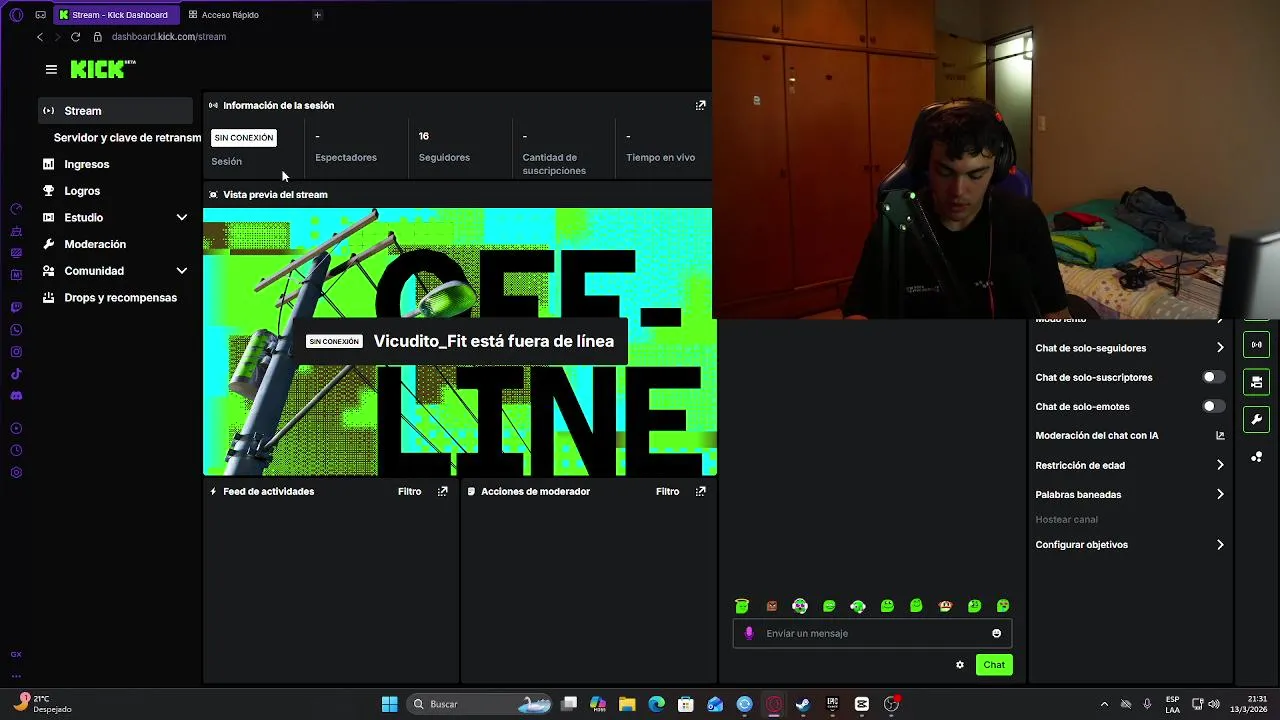Reload the Kick dashboard page
The width and height of the screenshot is (1280, 720).
[x=75, y=37]
